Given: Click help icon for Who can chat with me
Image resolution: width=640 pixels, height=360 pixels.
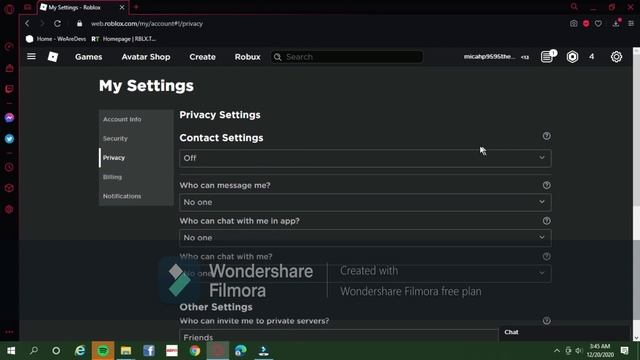Looking at the screenshot, I should (x=546, y=256).
